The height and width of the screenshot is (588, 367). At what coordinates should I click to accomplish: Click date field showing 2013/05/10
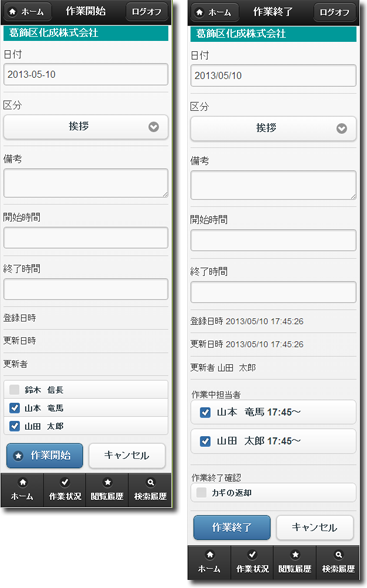point(273,75)
